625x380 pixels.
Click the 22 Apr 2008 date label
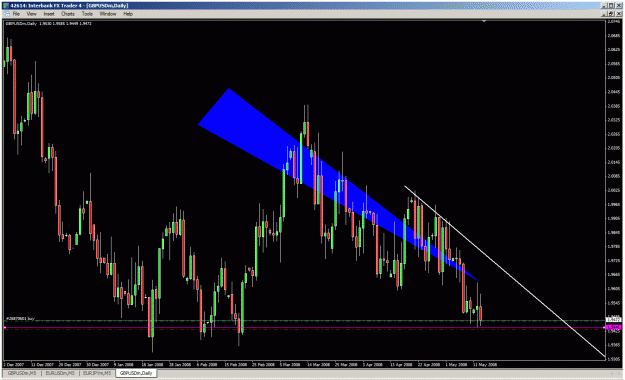429,364
